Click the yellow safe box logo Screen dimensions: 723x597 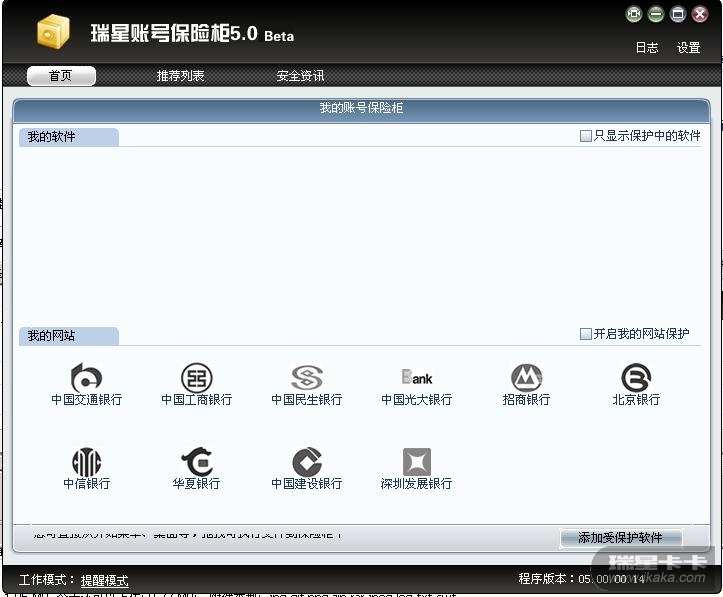pos(53,31)
